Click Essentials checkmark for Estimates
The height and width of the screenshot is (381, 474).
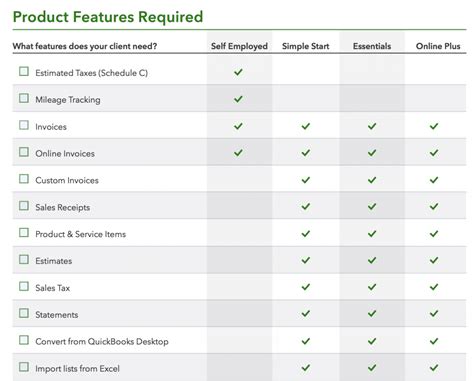pyautogui.click(x=372, y=260)
